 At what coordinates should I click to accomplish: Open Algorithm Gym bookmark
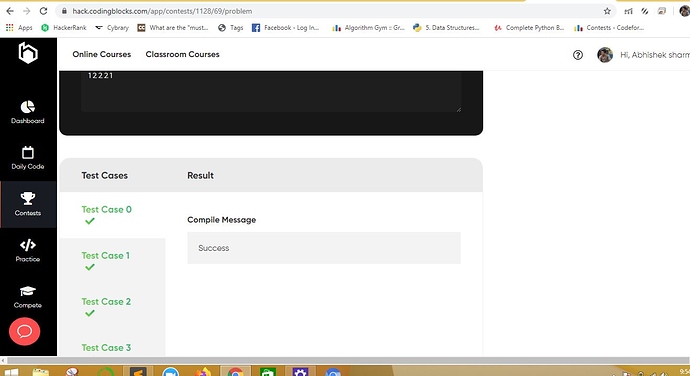368,28
